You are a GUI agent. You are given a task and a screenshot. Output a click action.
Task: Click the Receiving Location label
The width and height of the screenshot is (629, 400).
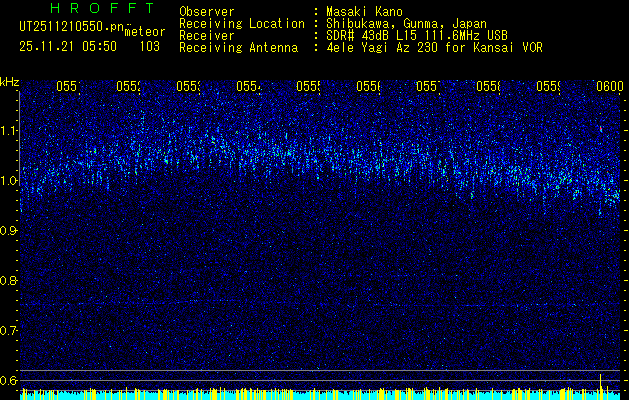pyautogui.click(x=242, y=24)
